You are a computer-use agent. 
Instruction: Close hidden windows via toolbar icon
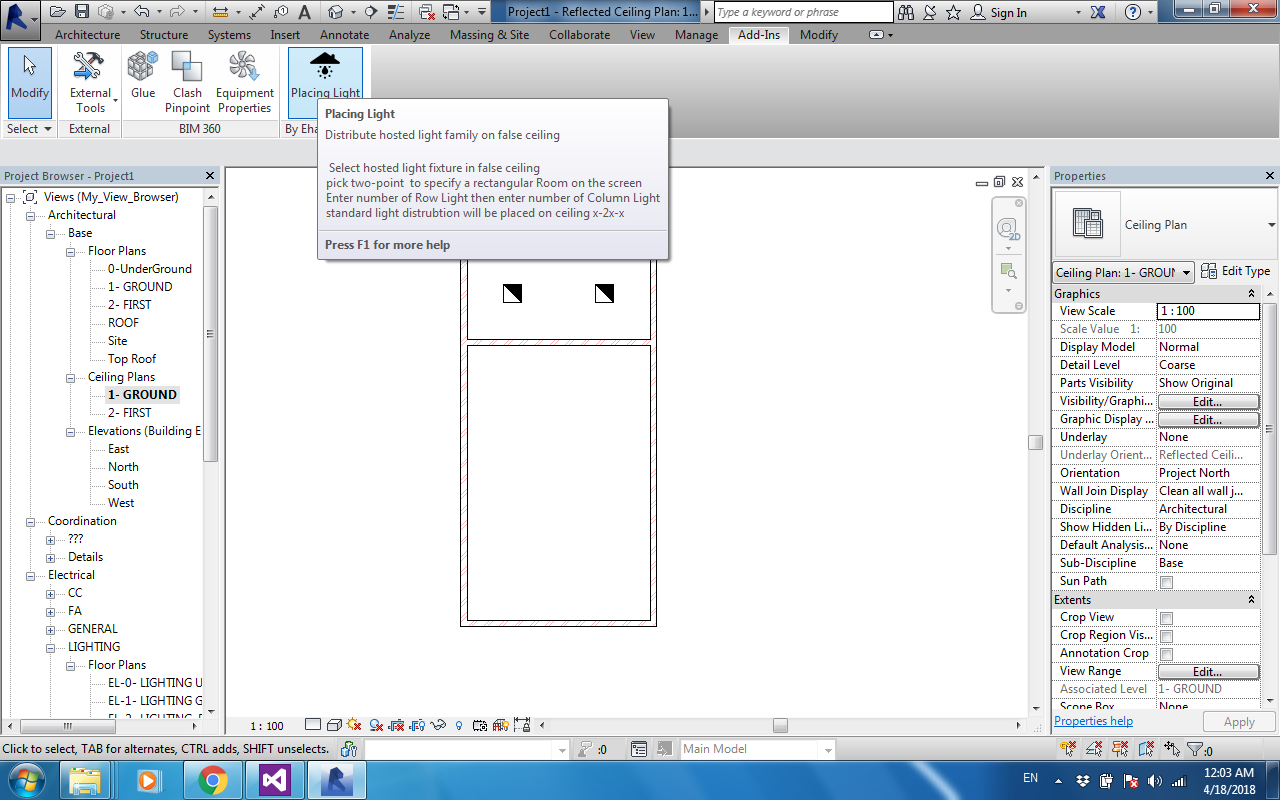(x=427, y=12)
